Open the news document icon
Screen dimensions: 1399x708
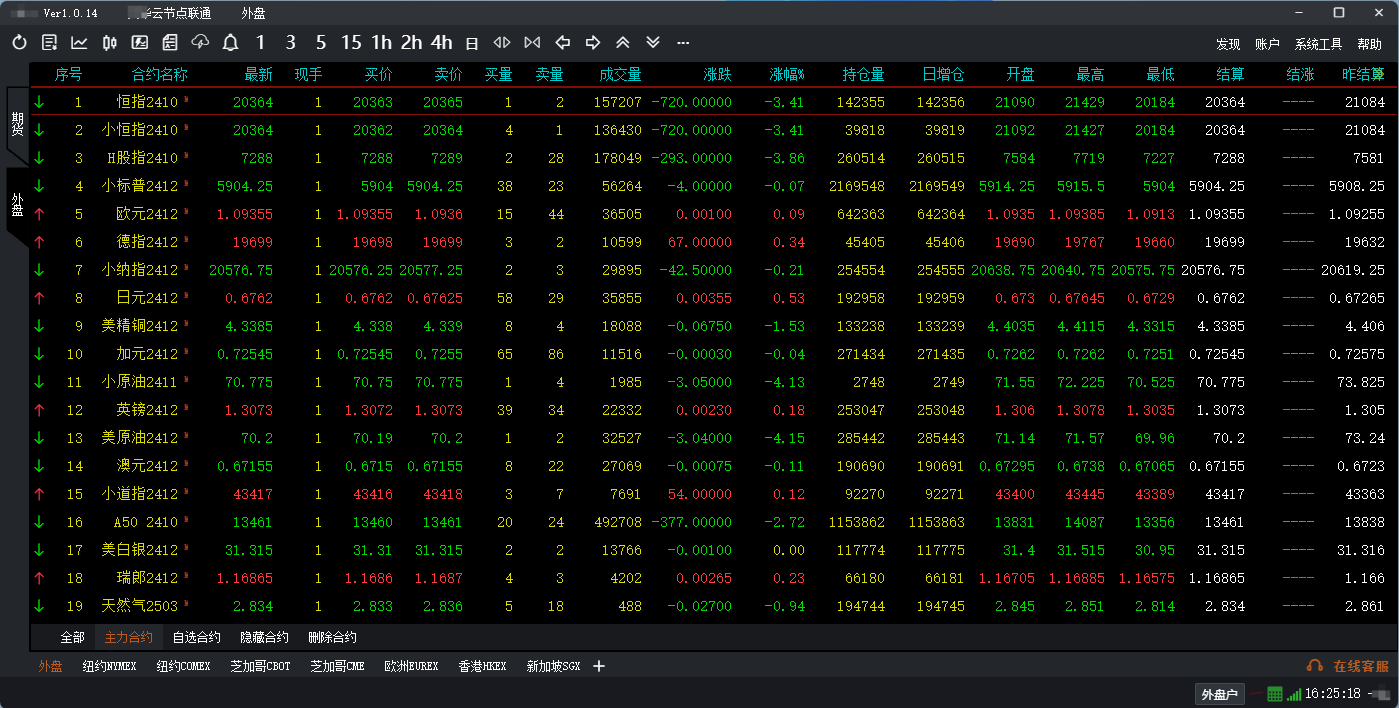[170, 43]
